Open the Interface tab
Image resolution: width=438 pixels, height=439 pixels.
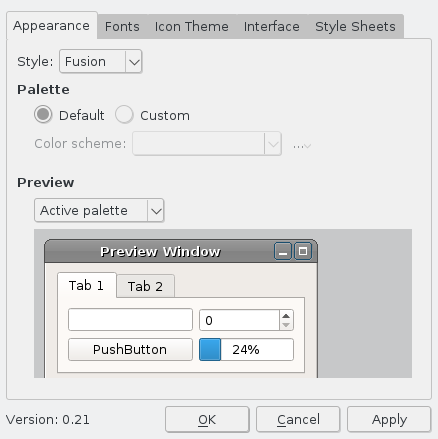click(271, 26)
